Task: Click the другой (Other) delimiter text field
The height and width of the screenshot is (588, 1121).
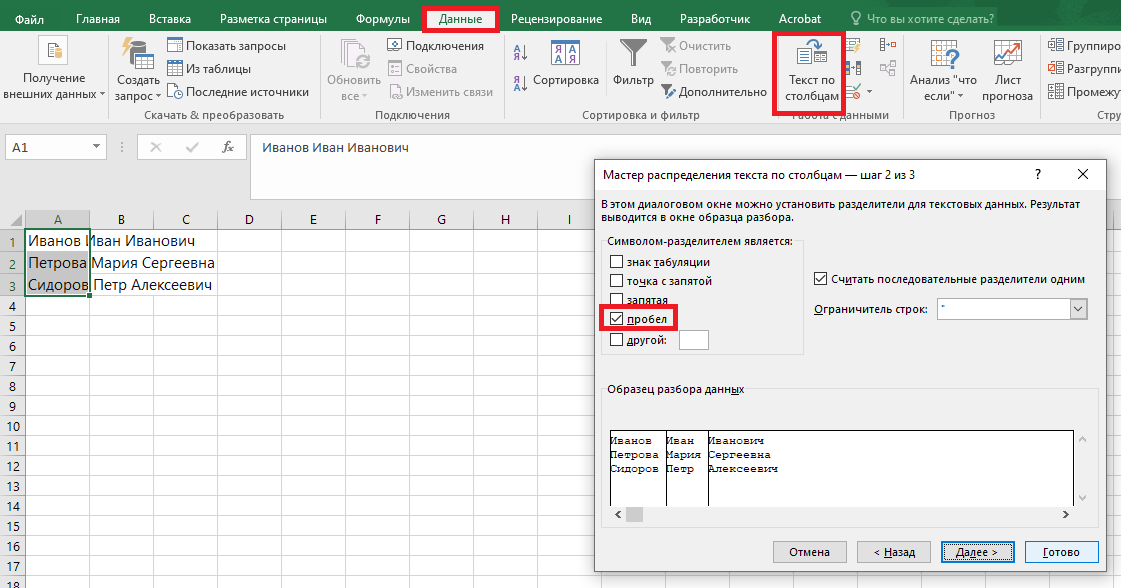Action: pos(693,340)
